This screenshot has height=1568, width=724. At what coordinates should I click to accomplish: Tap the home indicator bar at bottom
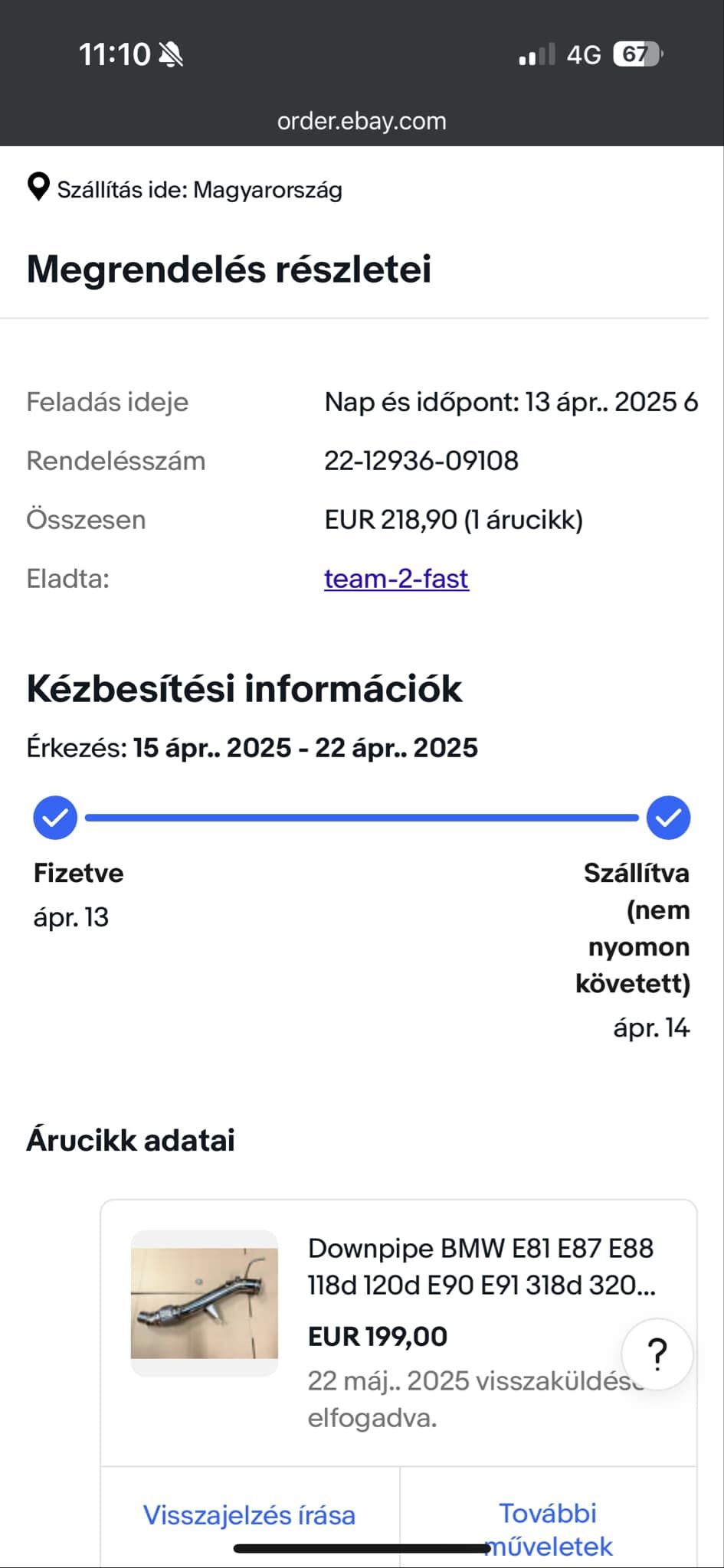point(362,1549)
